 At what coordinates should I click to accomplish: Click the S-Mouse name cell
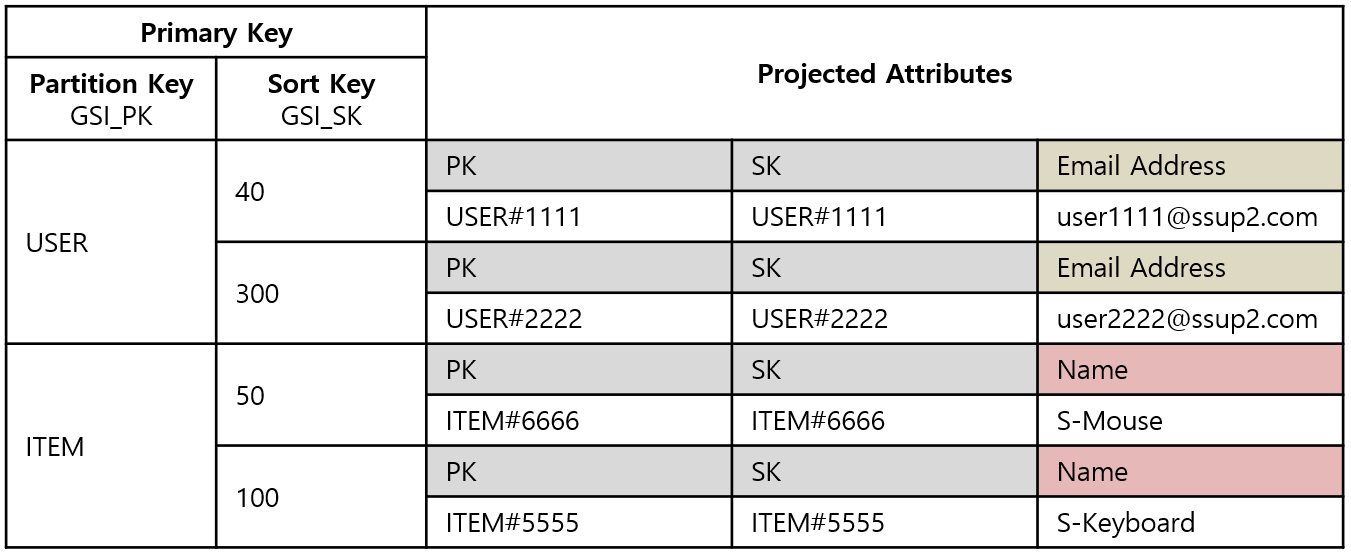(x=1190, y=420)
